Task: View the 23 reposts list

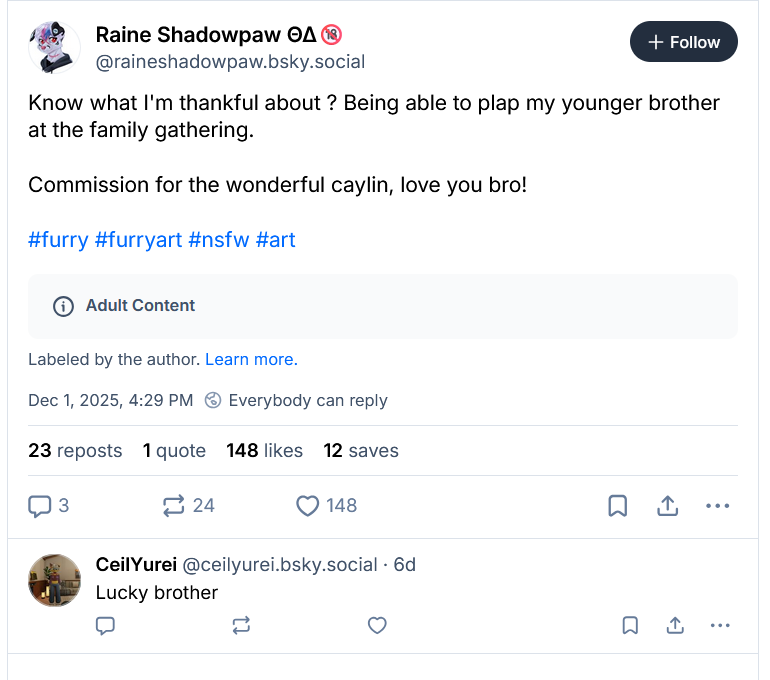Action: click(x=75, y=451)
